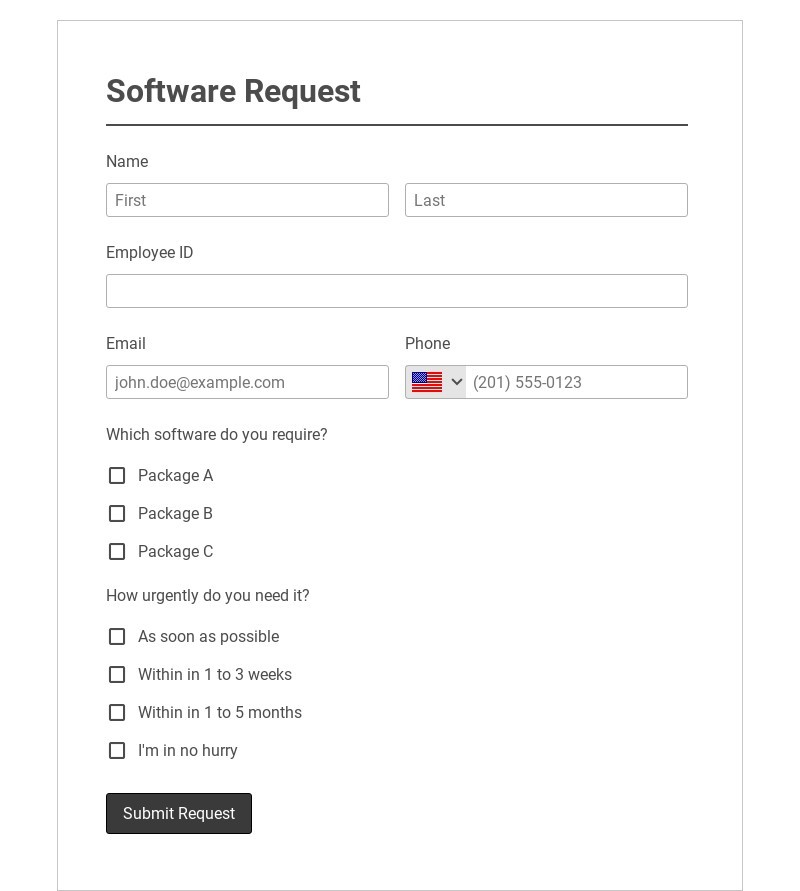The height and width of the screenshot is (891, 800).
Task: Click the "Email" field label
Action: tap(126, 344)
